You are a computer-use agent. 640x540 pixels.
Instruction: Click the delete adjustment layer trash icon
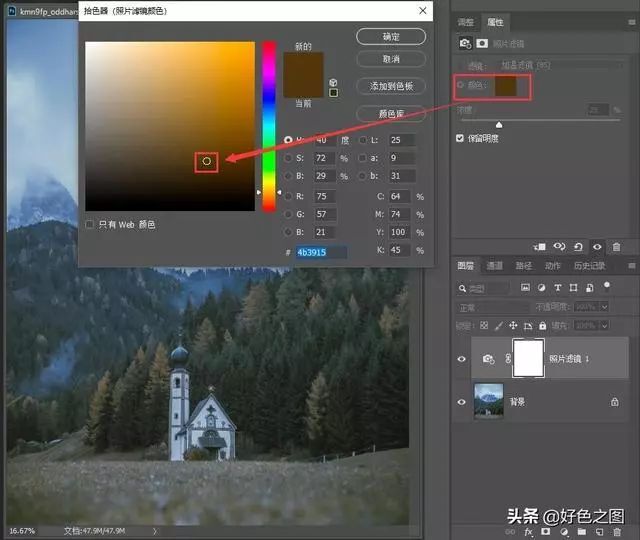coord(616,246)
